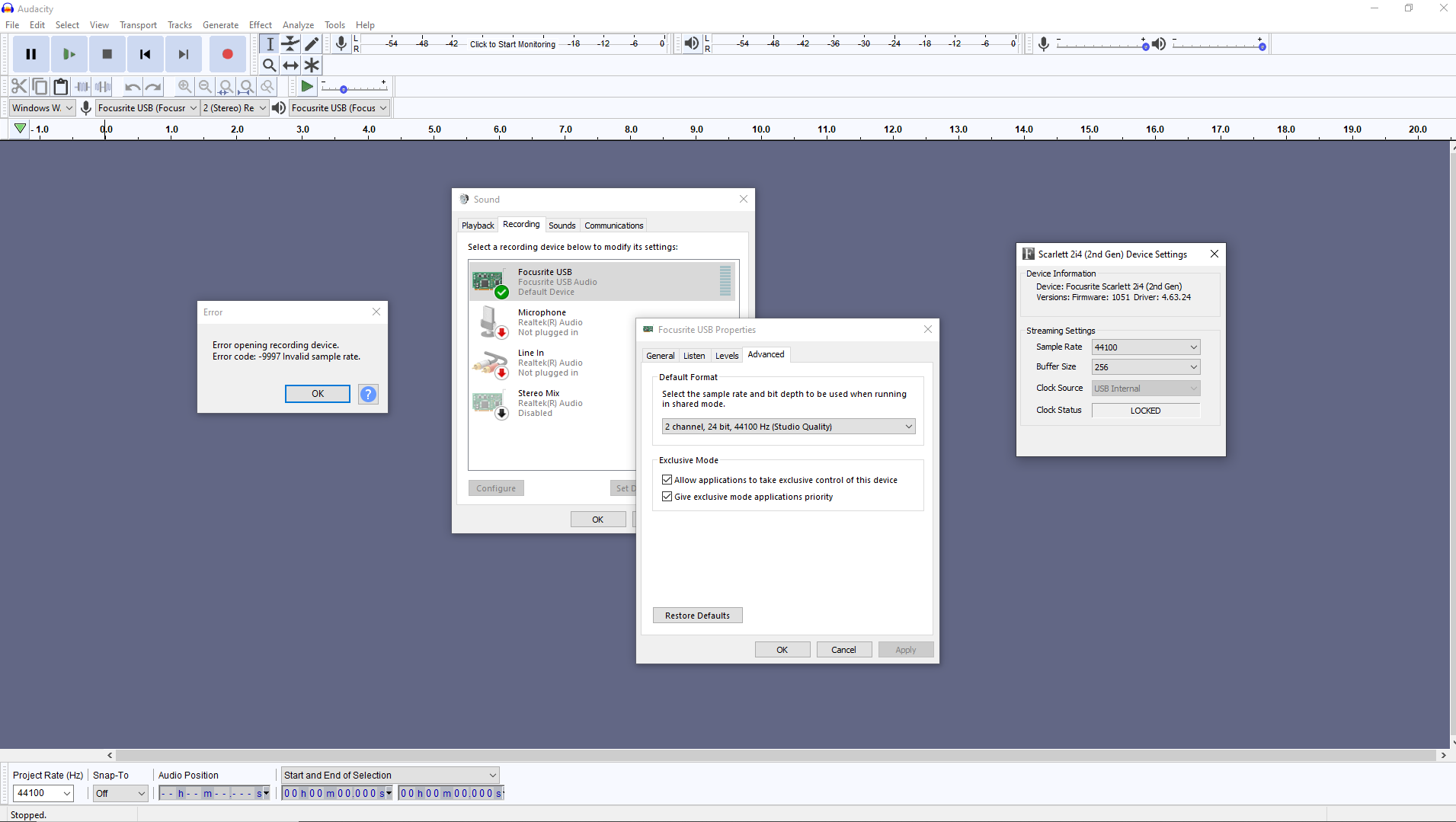
Task: Click Restore Defaults button
Action: 697,616
